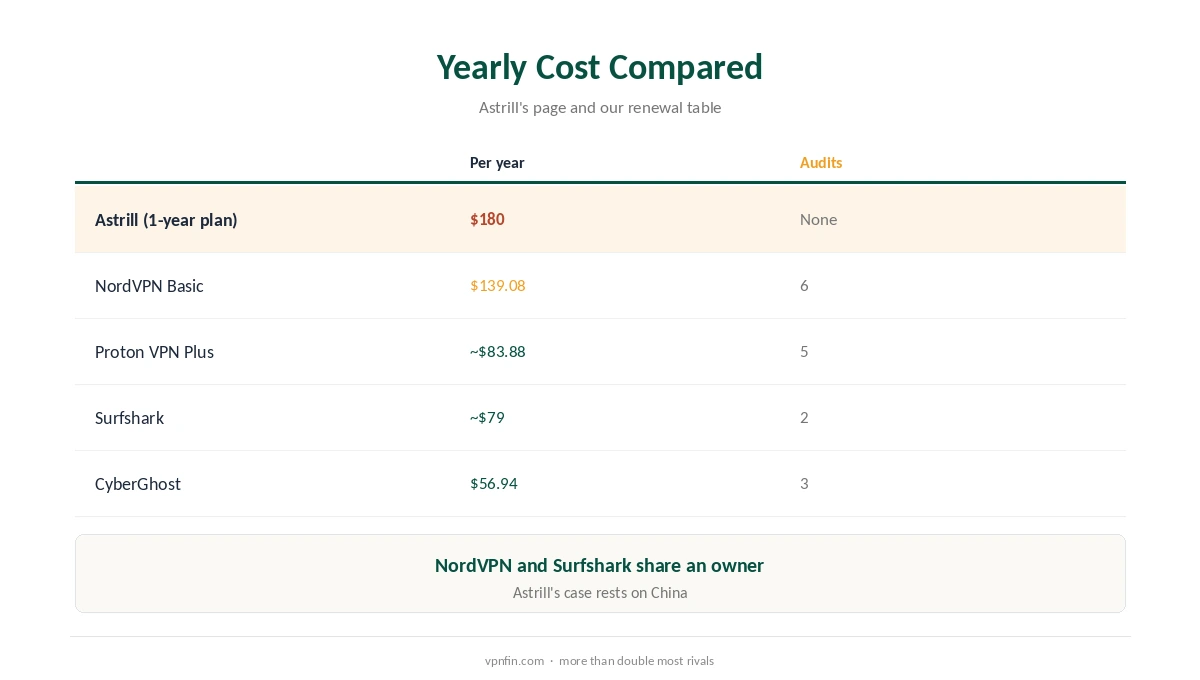Screen dimensions: 1200x680
Task: Click the '3' audits value for CyberGhost
Action: [804, 484]
